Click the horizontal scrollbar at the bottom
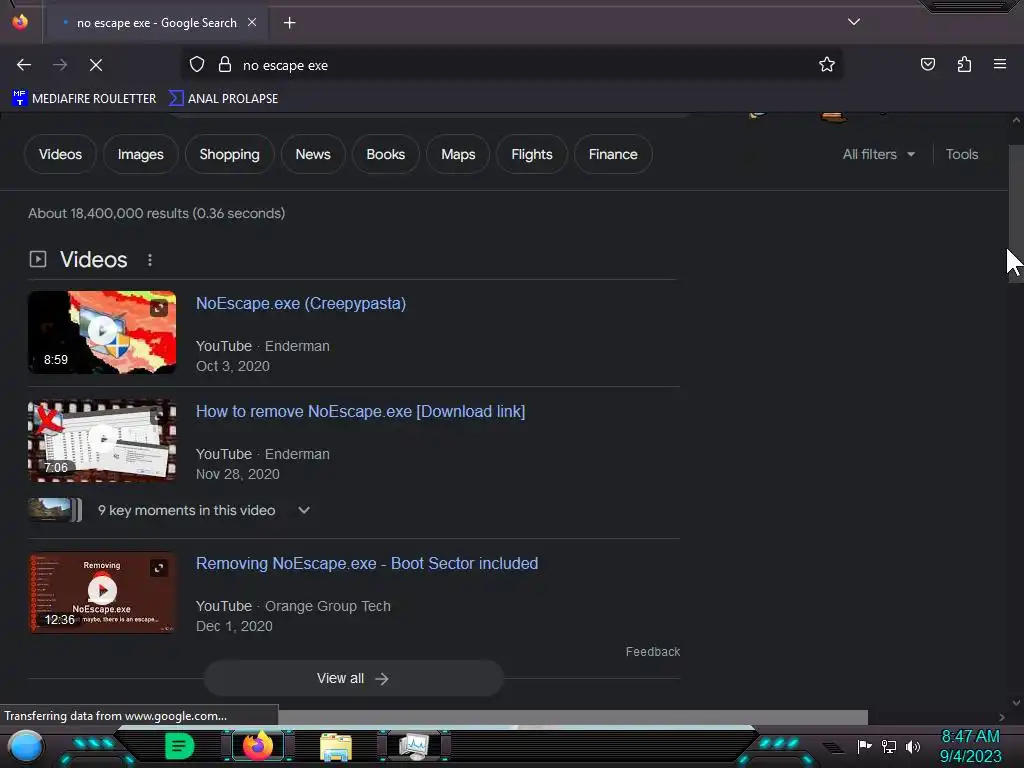 pos(573,716)
